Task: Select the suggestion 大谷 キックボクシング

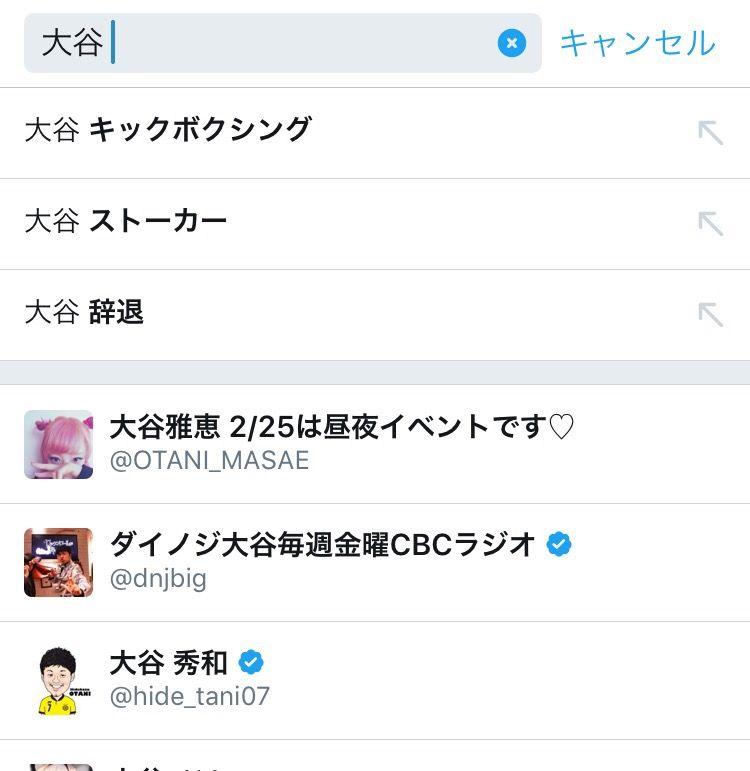Action: point(375,133)
